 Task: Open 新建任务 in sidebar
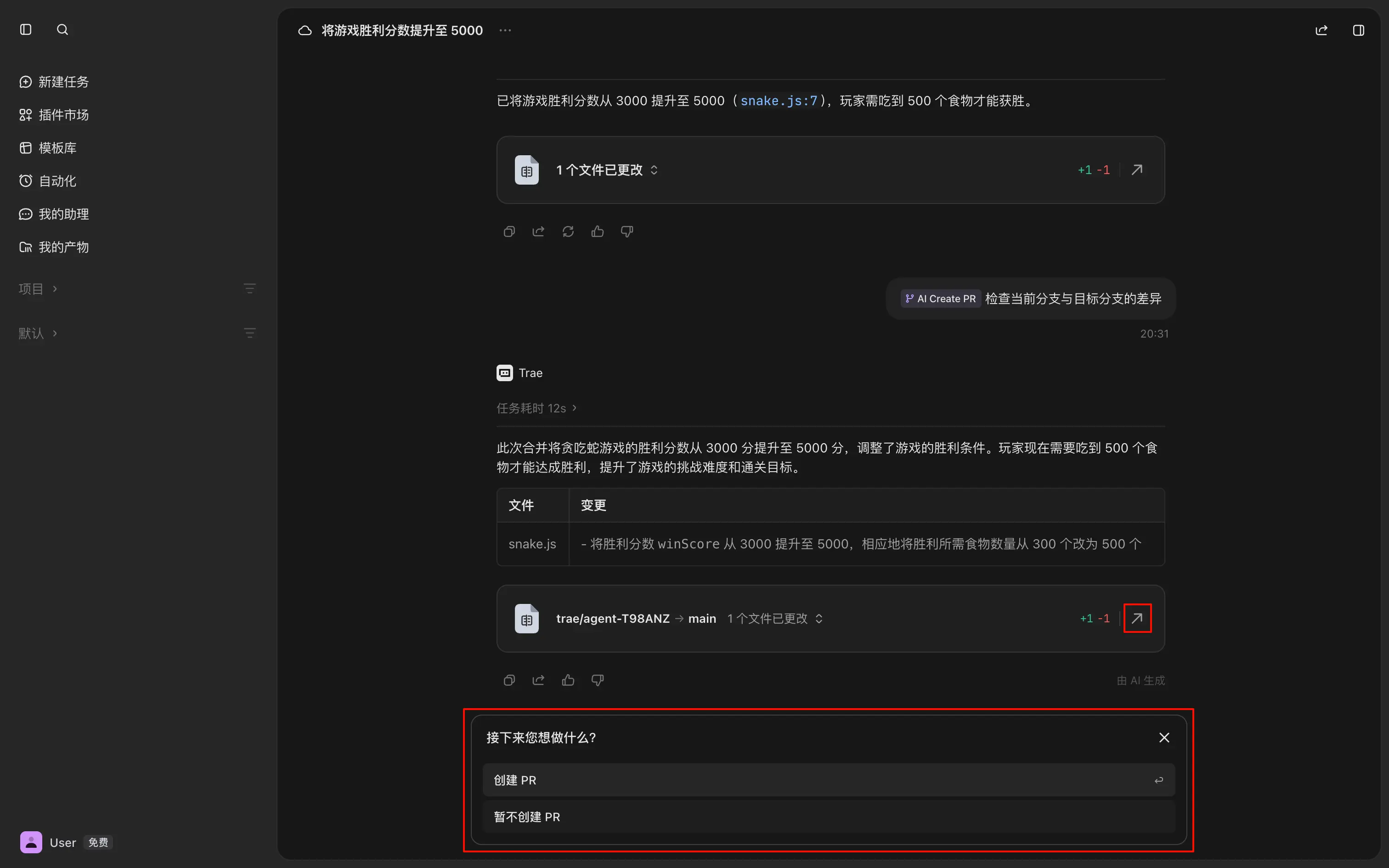pos(55,82)
